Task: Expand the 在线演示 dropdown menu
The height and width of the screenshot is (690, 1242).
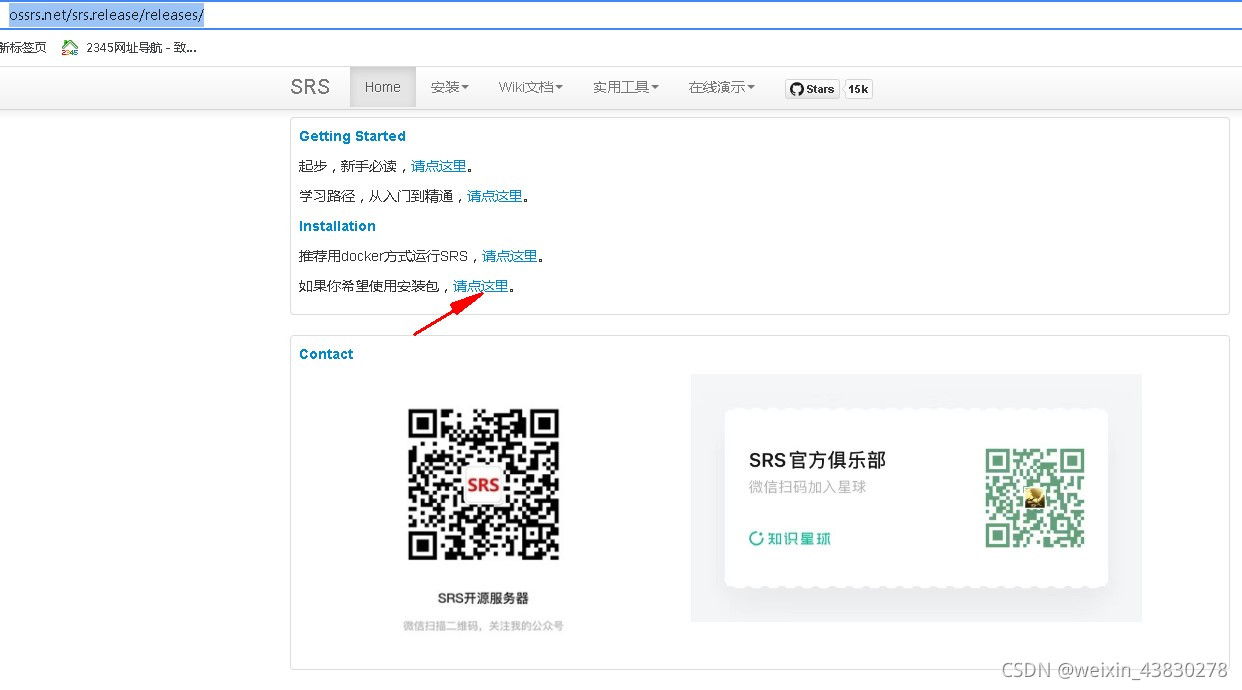Action: [x=722, y=87]
